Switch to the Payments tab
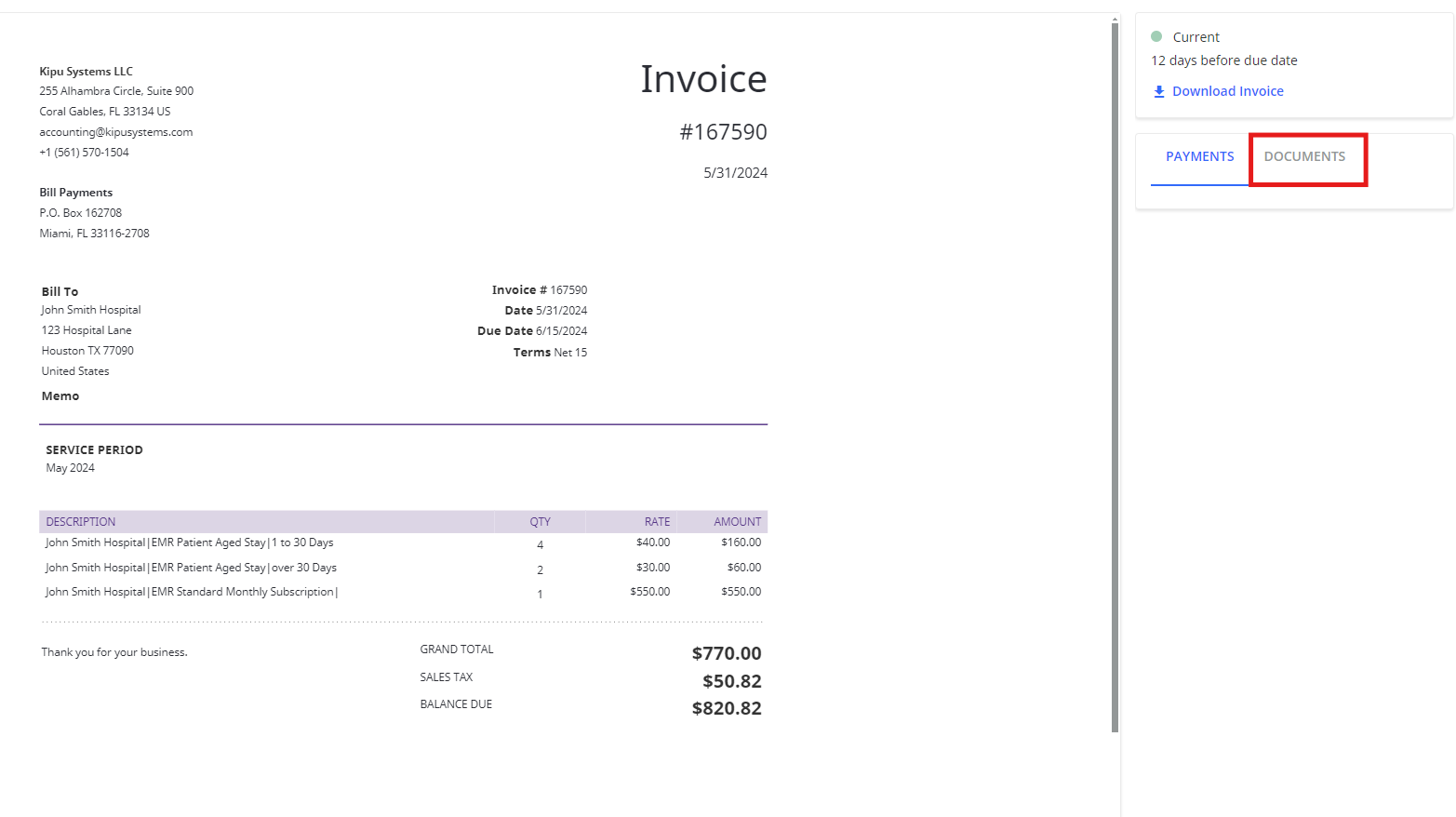Screen dimensions: 1456x817 [x=1199, y=156]
